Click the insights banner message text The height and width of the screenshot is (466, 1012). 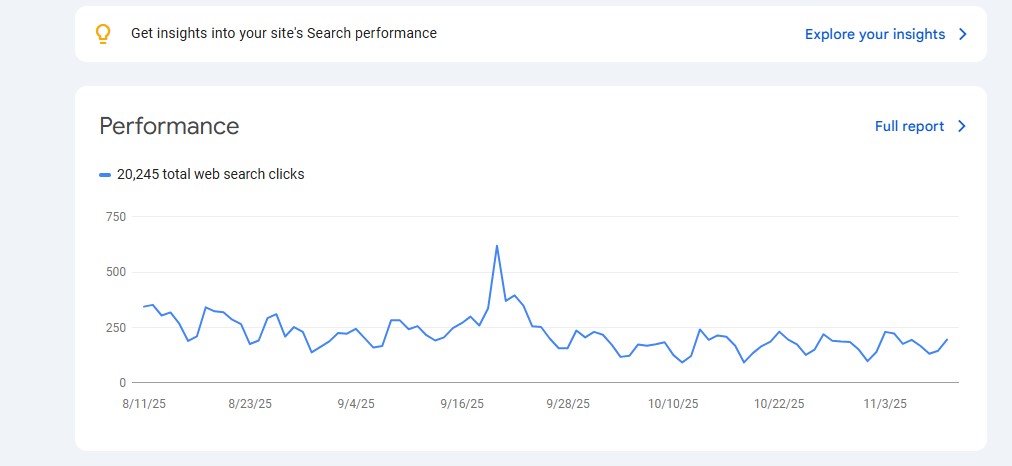coord(283,33)
